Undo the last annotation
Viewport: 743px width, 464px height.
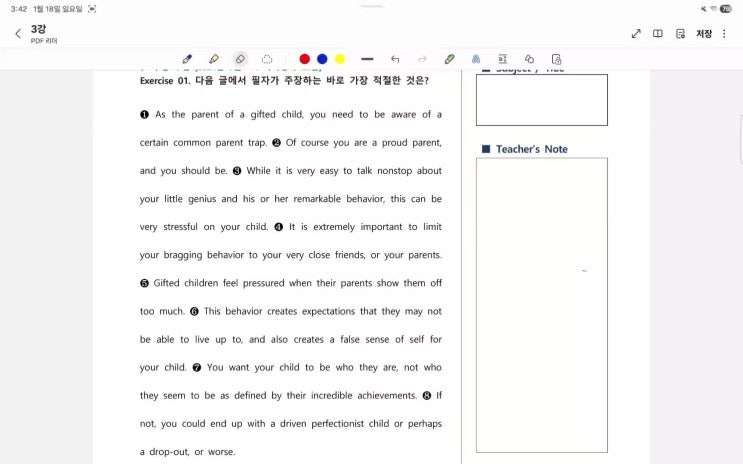point(395,59)
